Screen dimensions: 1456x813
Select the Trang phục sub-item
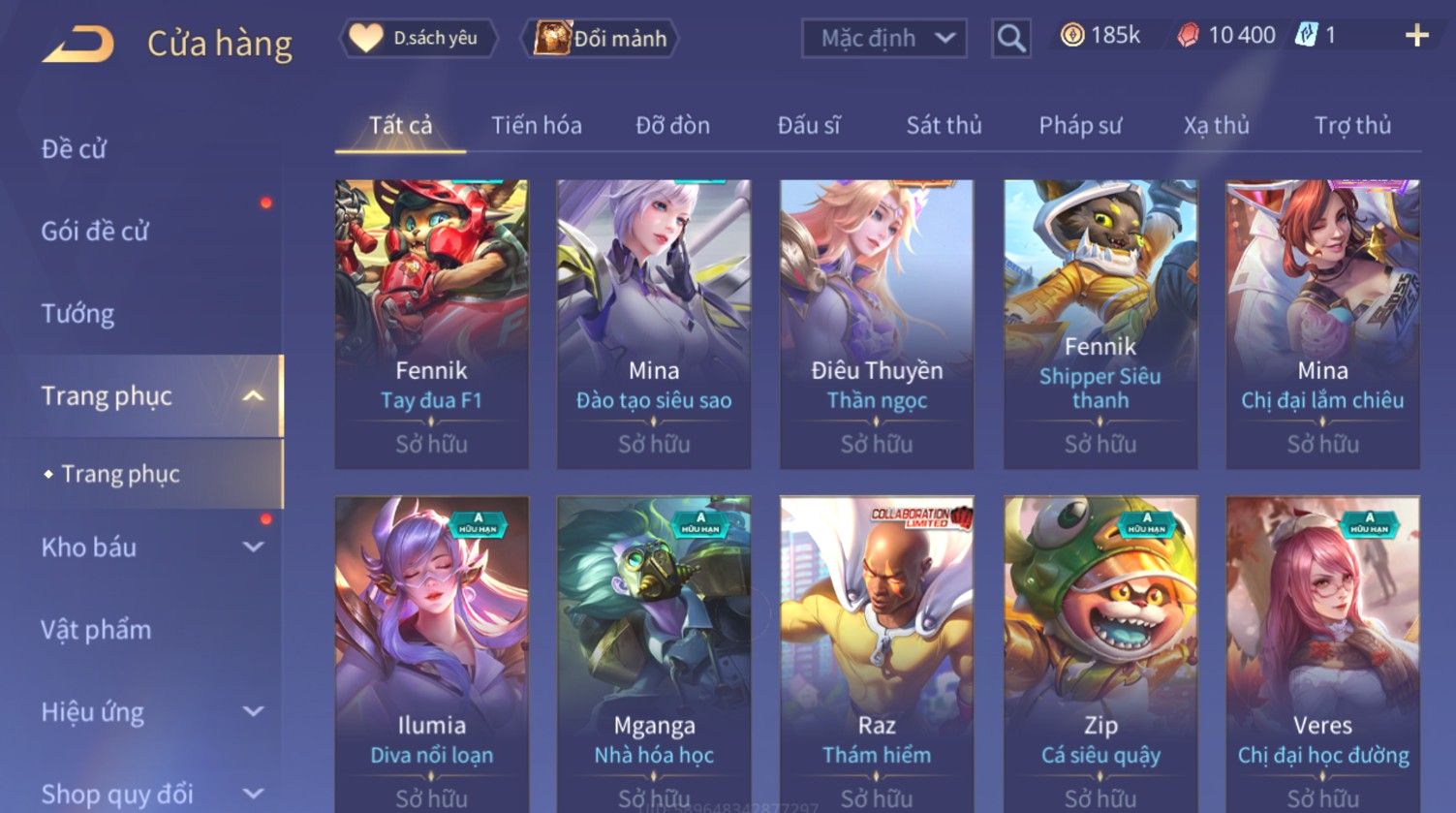[120, 474]
